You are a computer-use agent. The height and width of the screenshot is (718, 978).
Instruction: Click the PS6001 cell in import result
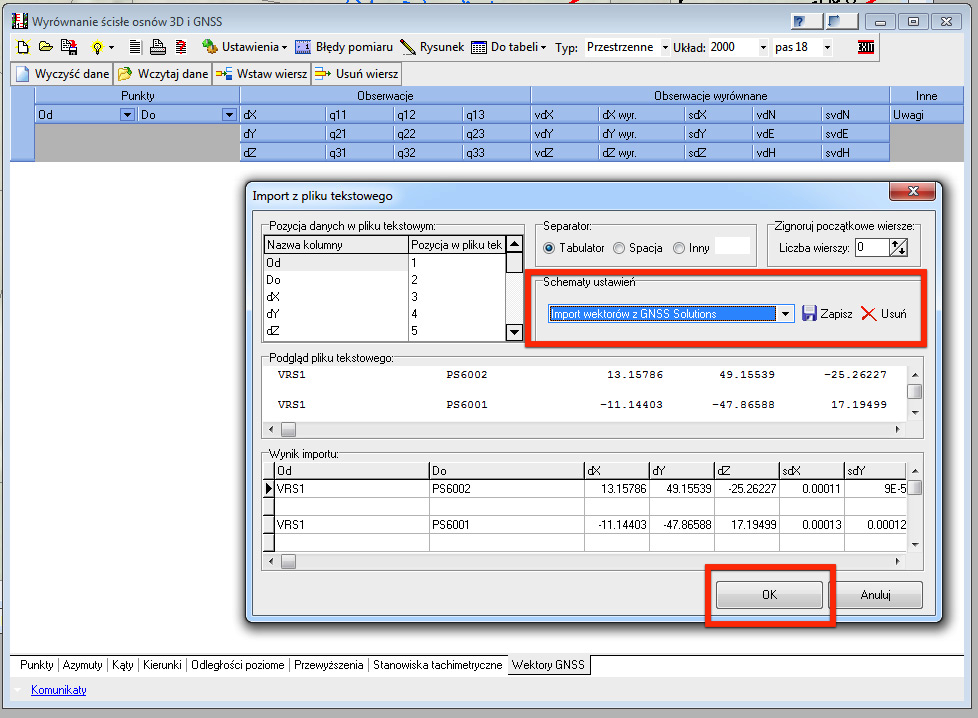coord(506,525)
